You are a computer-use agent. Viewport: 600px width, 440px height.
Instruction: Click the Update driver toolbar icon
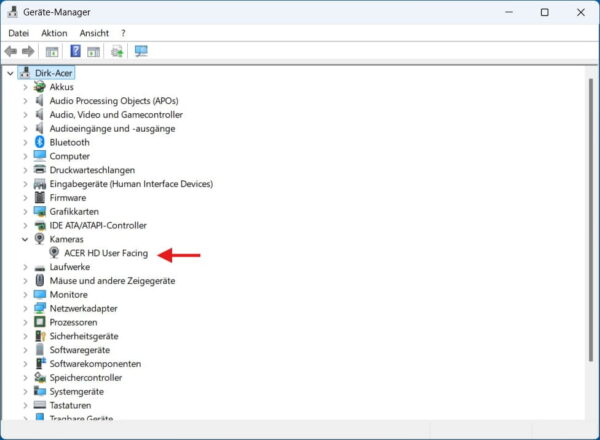pos(117,51)
